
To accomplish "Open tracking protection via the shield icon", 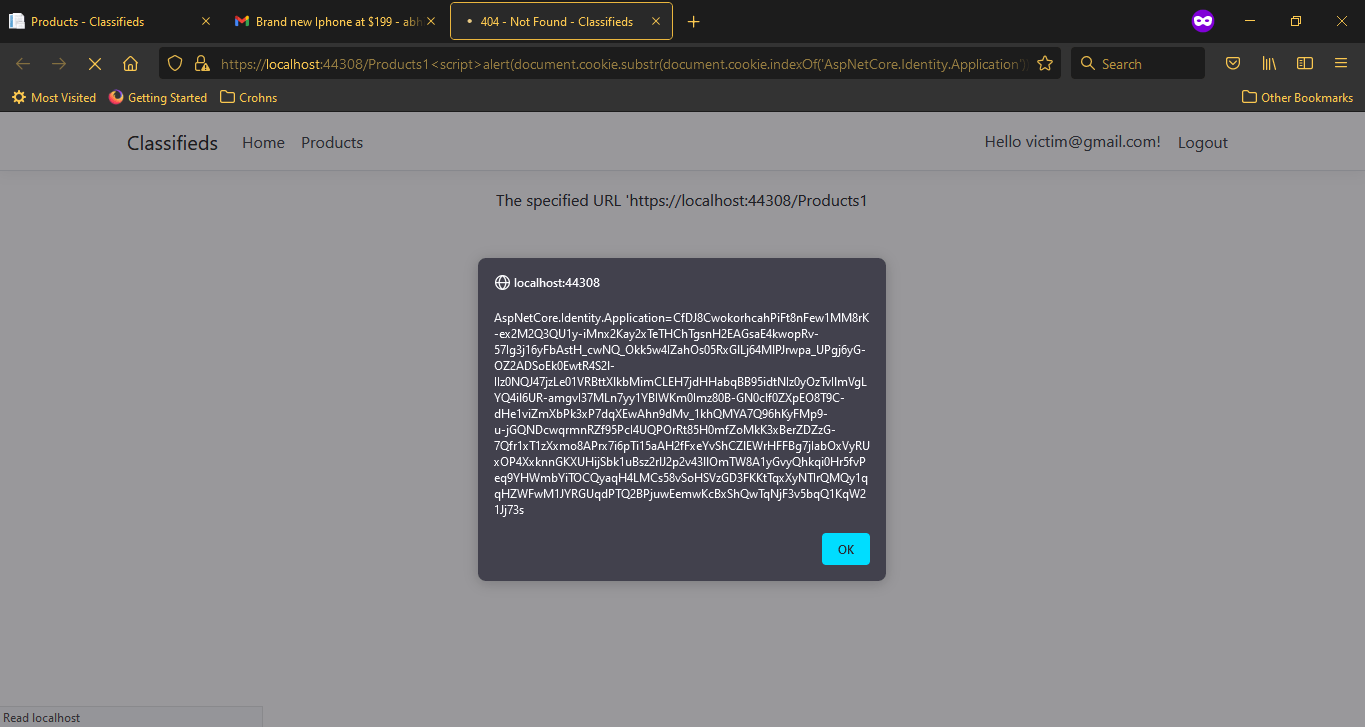I will [175, 63].
